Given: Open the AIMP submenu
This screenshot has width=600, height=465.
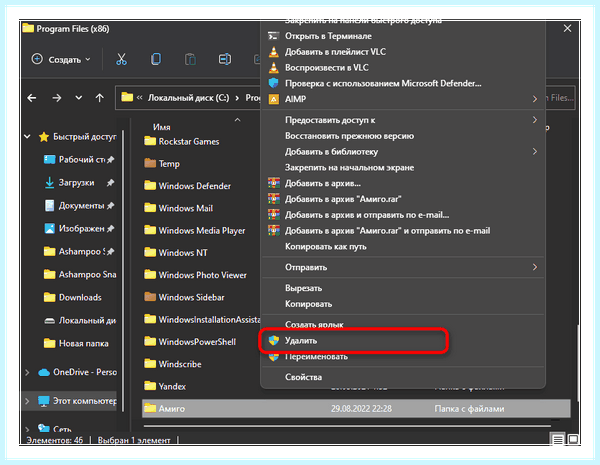Looking at the screenshot, I should 403,99.
